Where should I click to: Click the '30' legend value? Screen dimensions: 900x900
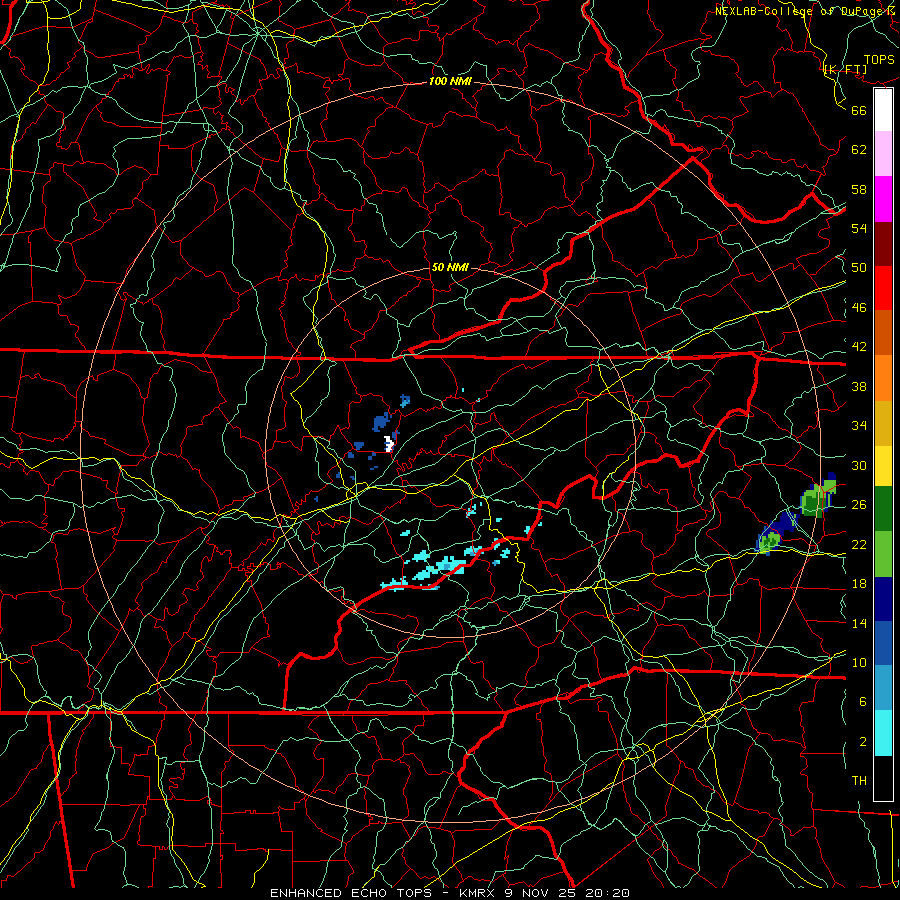click(859, 465)
